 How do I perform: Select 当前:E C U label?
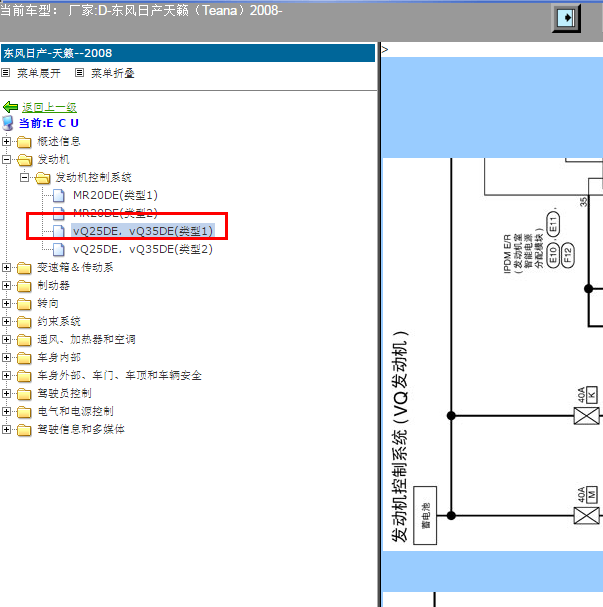point(49,123)
